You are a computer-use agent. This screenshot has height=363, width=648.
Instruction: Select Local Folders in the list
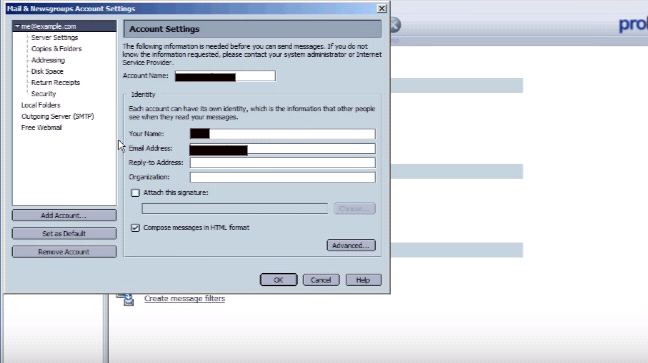(x=40, y=105)
